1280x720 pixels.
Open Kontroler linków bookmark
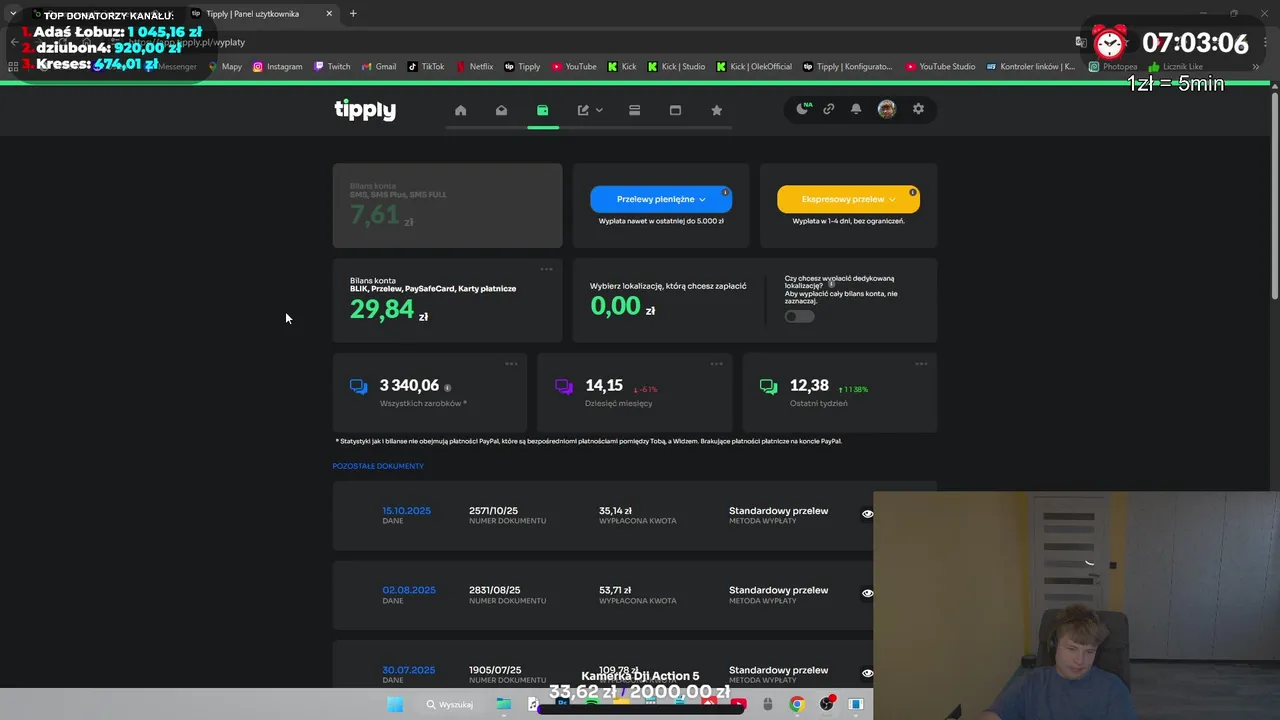[1031, 67]
